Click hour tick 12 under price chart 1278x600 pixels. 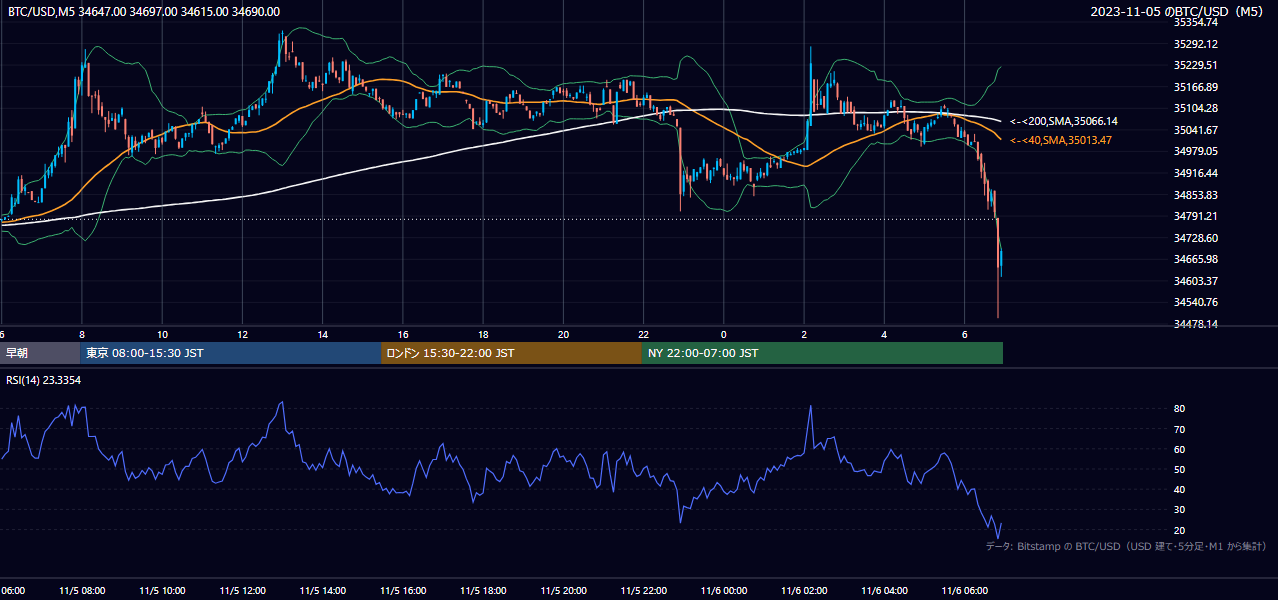point(242,334)
